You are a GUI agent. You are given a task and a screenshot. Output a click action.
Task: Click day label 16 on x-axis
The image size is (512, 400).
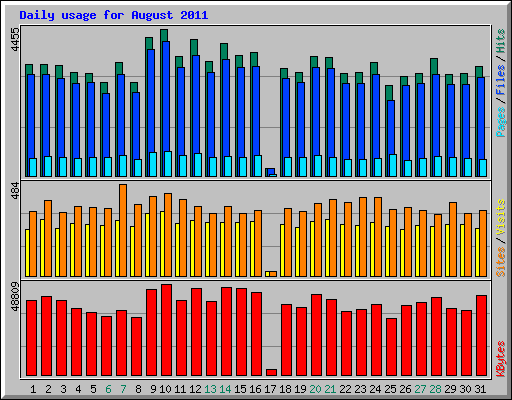click(x=255, y=389)
